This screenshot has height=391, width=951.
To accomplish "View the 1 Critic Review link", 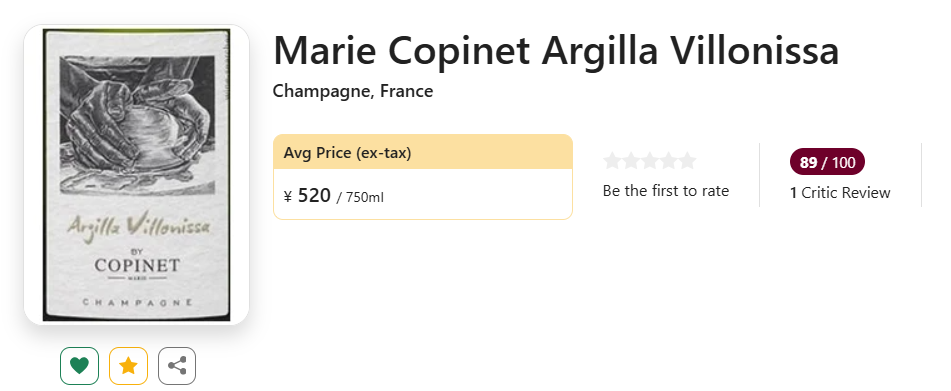I will tap(840, 193).
